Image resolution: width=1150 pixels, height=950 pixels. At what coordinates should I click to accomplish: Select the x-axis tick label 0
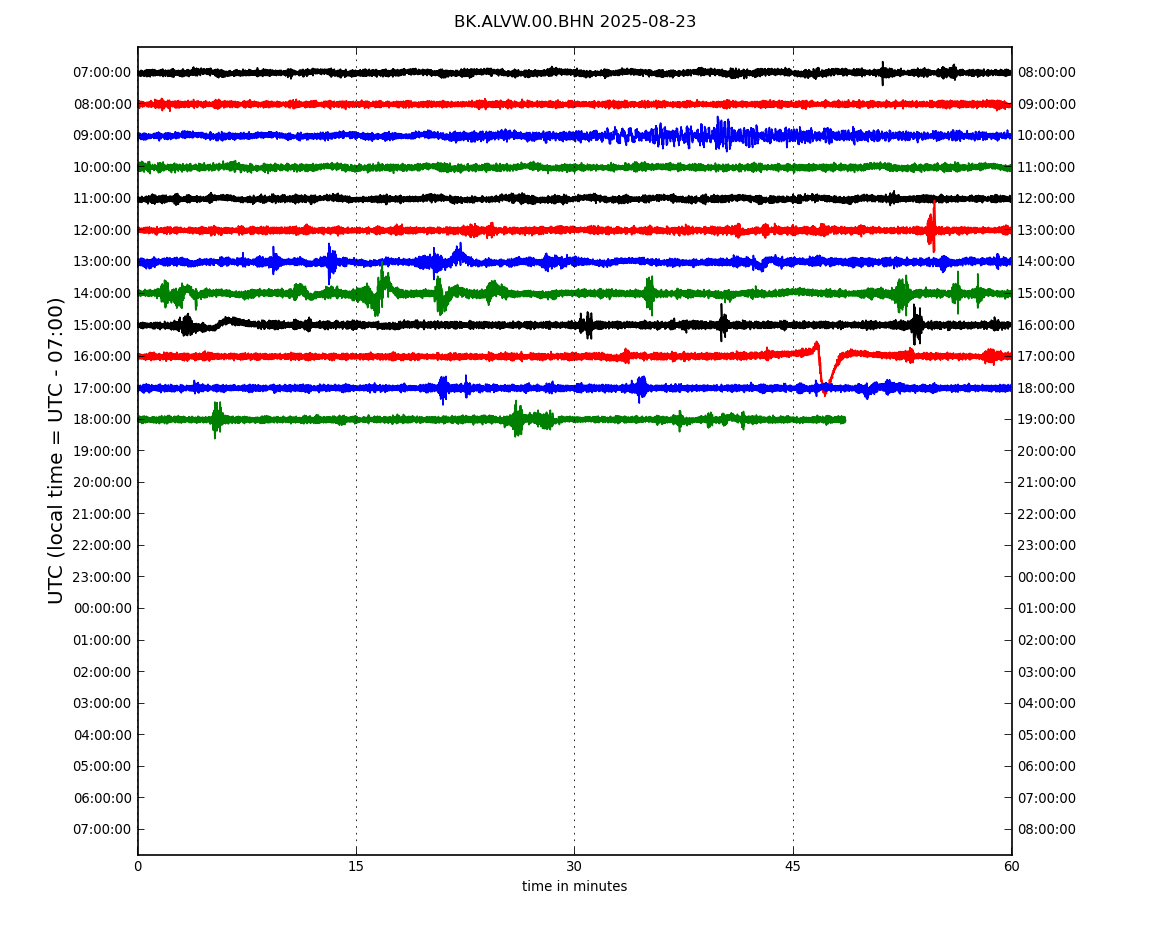click(138, 866)
